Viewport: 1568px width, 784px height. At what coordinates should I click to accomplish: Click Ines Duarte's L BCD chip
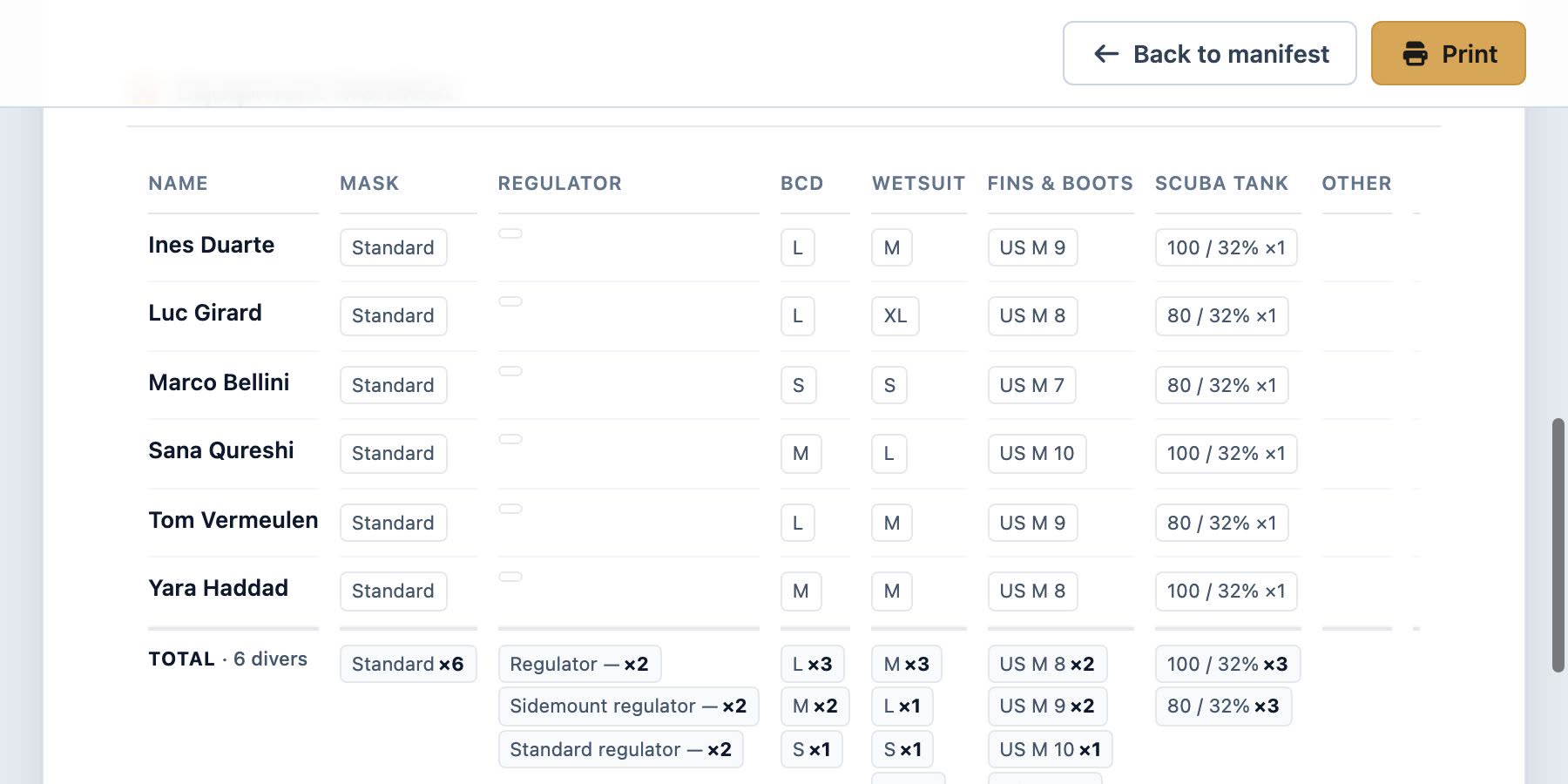(797, 247)
